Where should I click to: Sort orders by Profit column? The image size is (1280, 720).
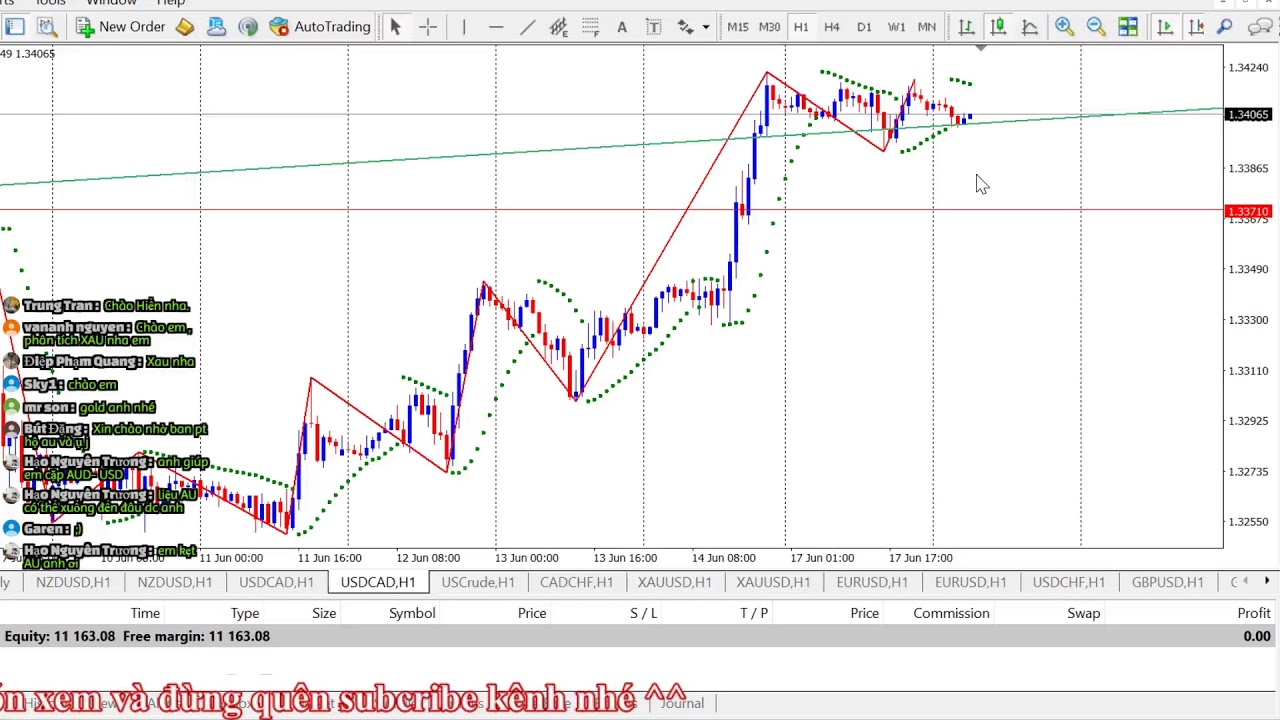tap(1254, 613)
